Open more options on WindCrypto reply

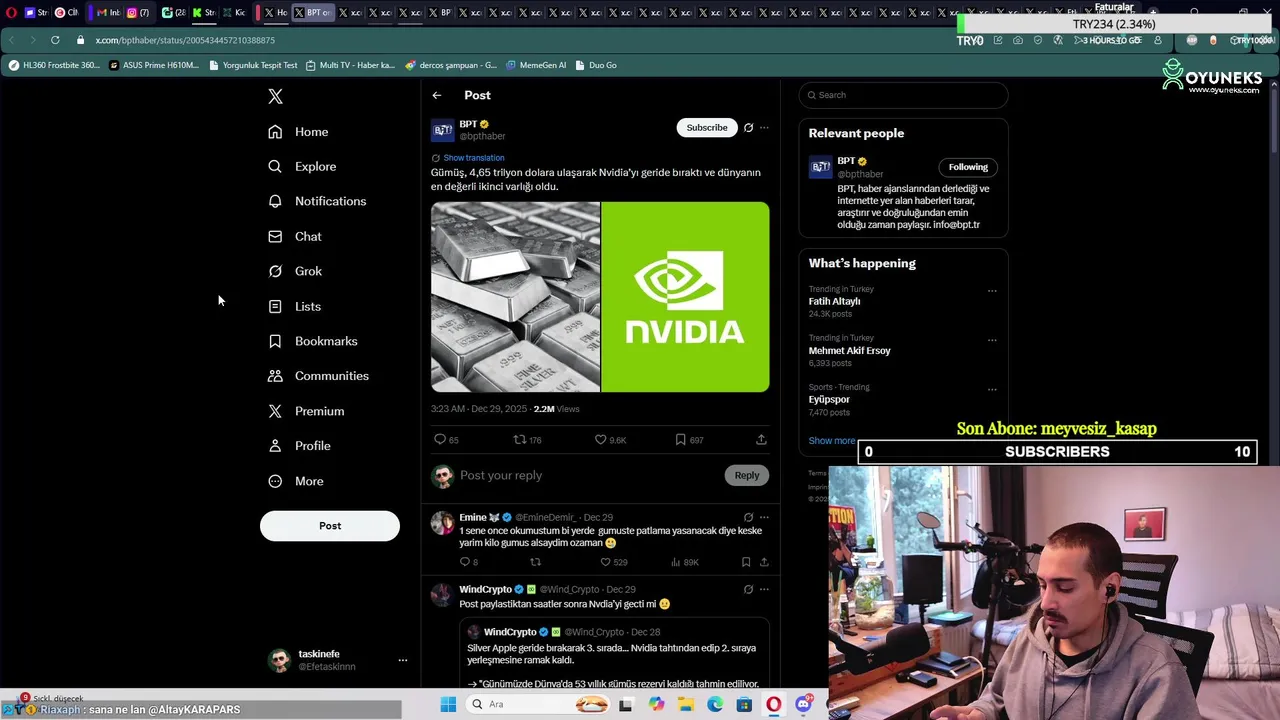coord(764,590)
